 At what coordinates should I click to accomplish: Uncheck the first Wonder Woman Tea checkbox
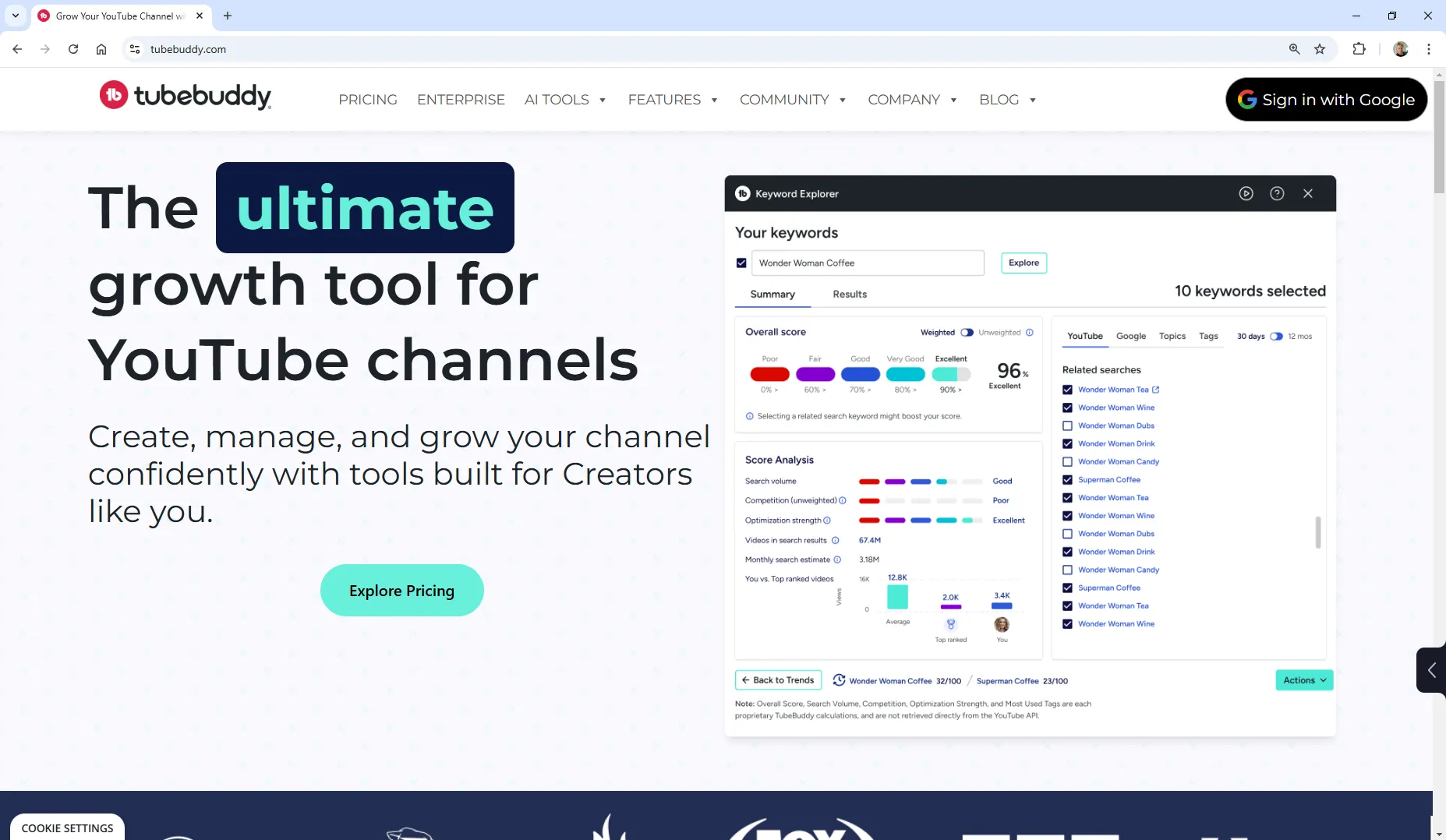pos(1067,390)
